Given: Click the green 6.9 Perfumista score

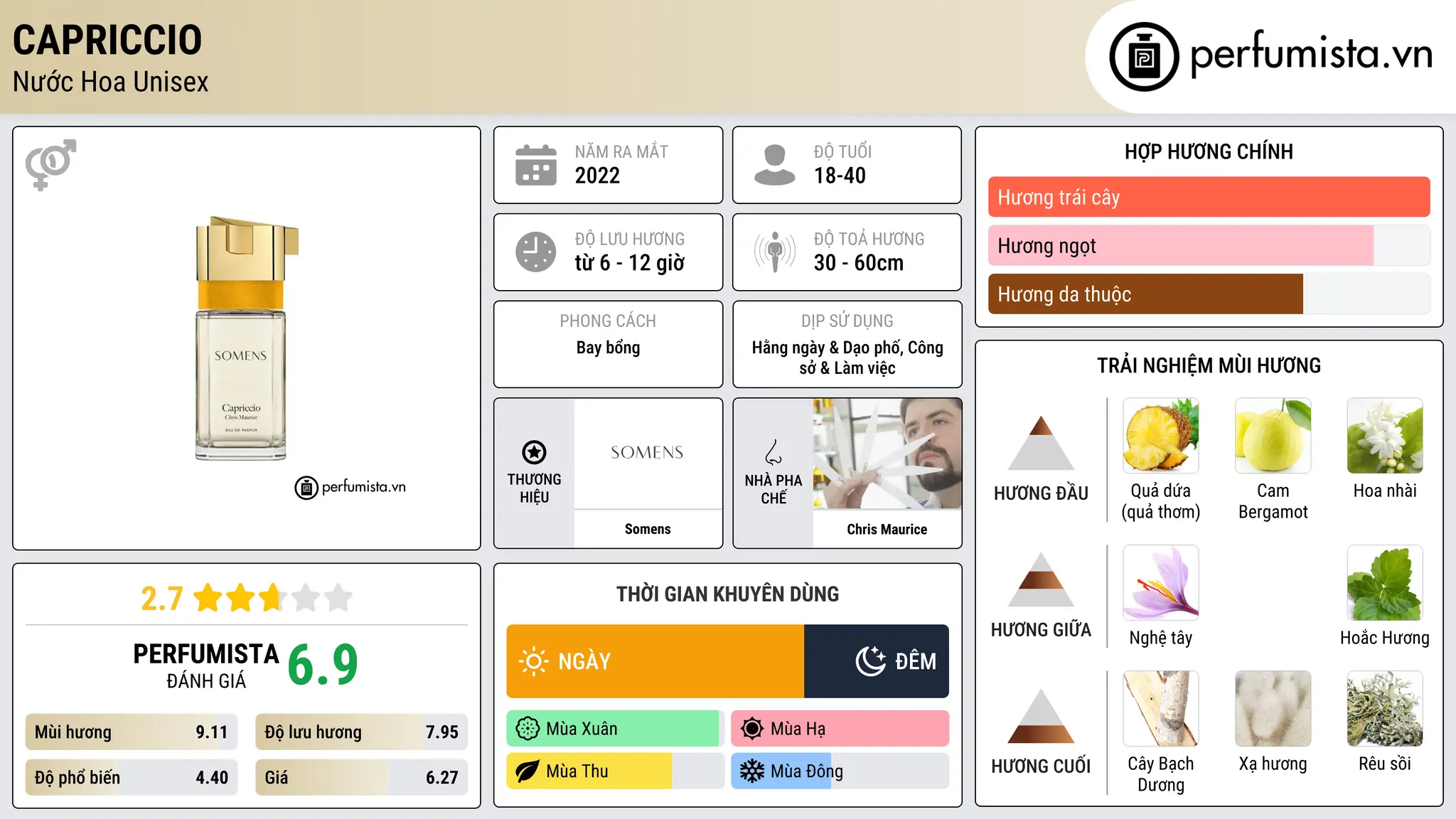Looking at the screenshot, I should 323,664.
